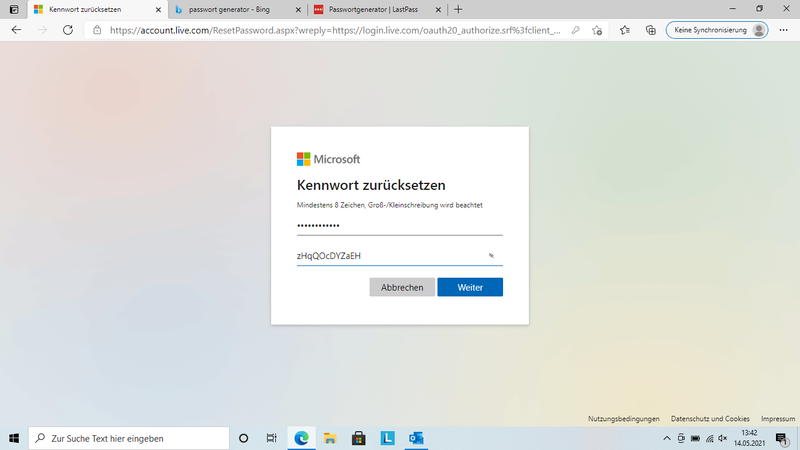800x450 pixels.
Task: Add this page to favorites
Action: [597, 30]
